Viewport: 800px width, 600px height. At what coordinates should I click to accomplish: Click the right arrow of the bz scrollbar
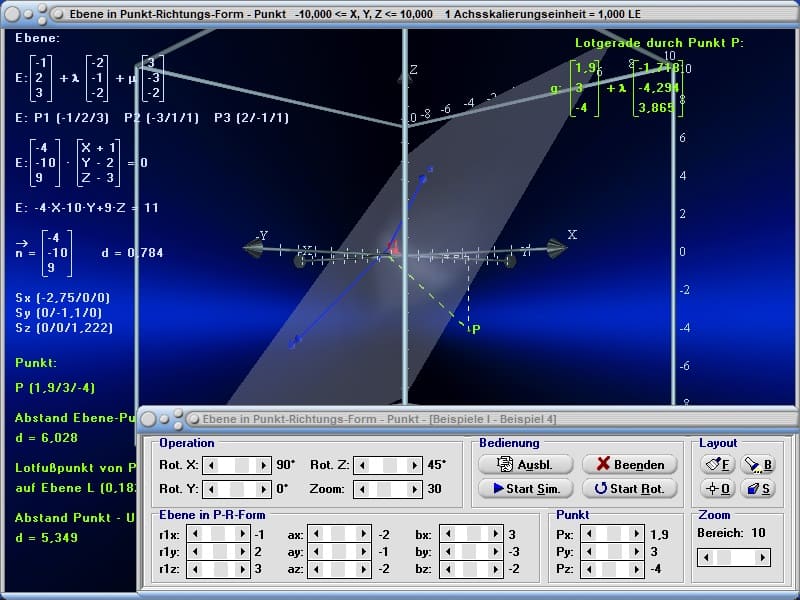(495, 569)
